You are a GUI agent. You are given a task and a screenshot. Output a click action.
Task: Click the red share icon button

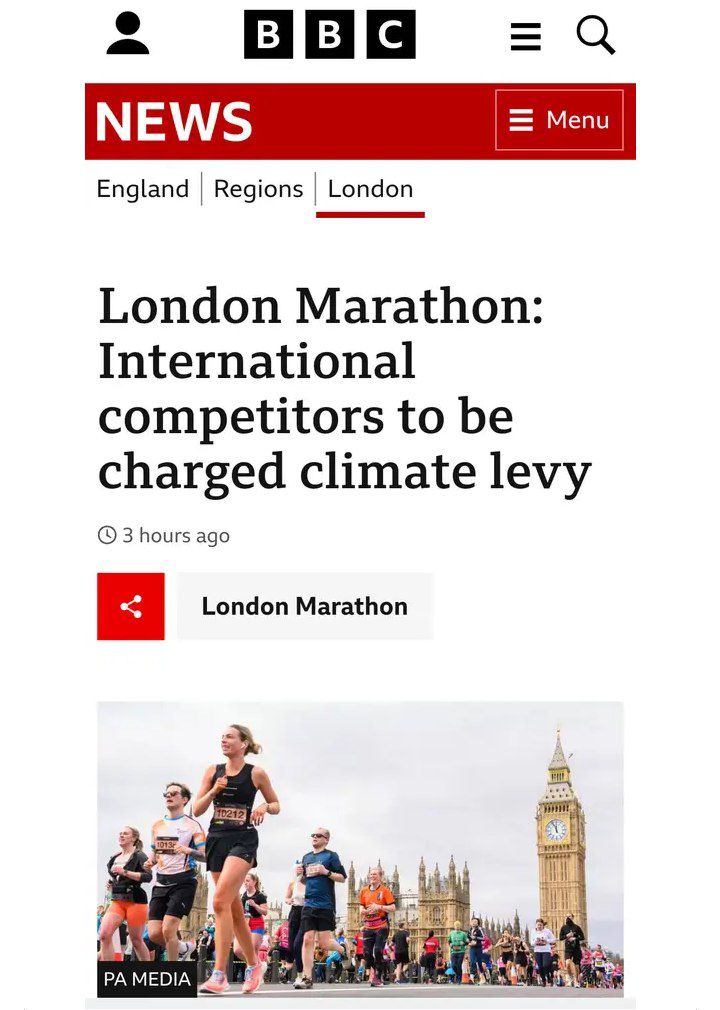click(x=131, y=606)
